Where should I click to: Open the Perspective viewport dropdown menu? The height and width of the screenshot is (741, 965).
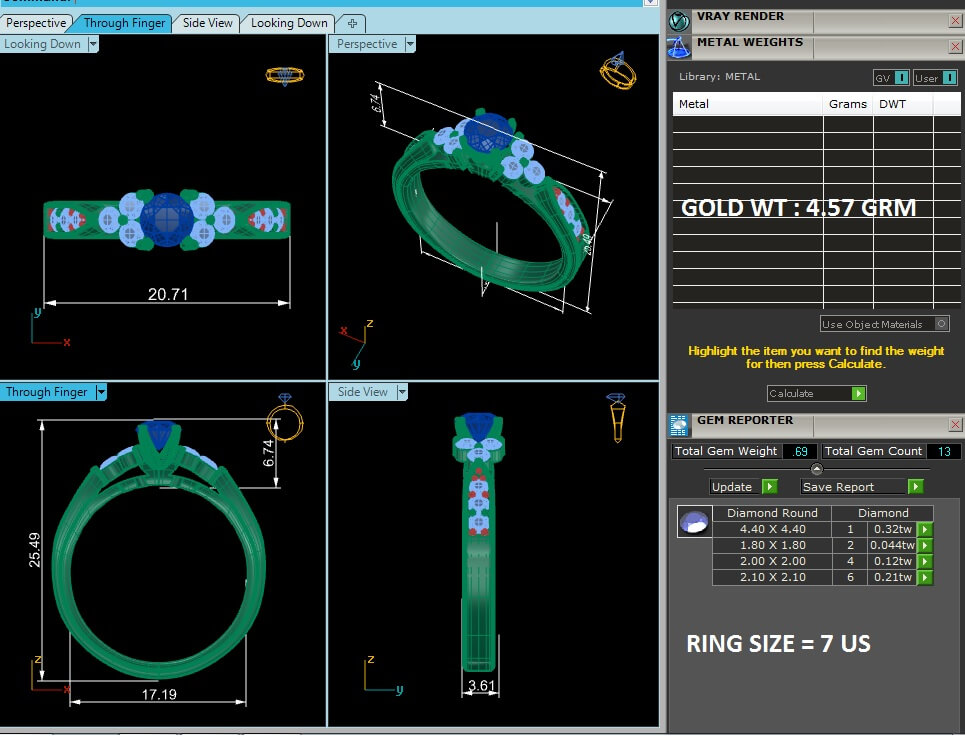point(409,44)
